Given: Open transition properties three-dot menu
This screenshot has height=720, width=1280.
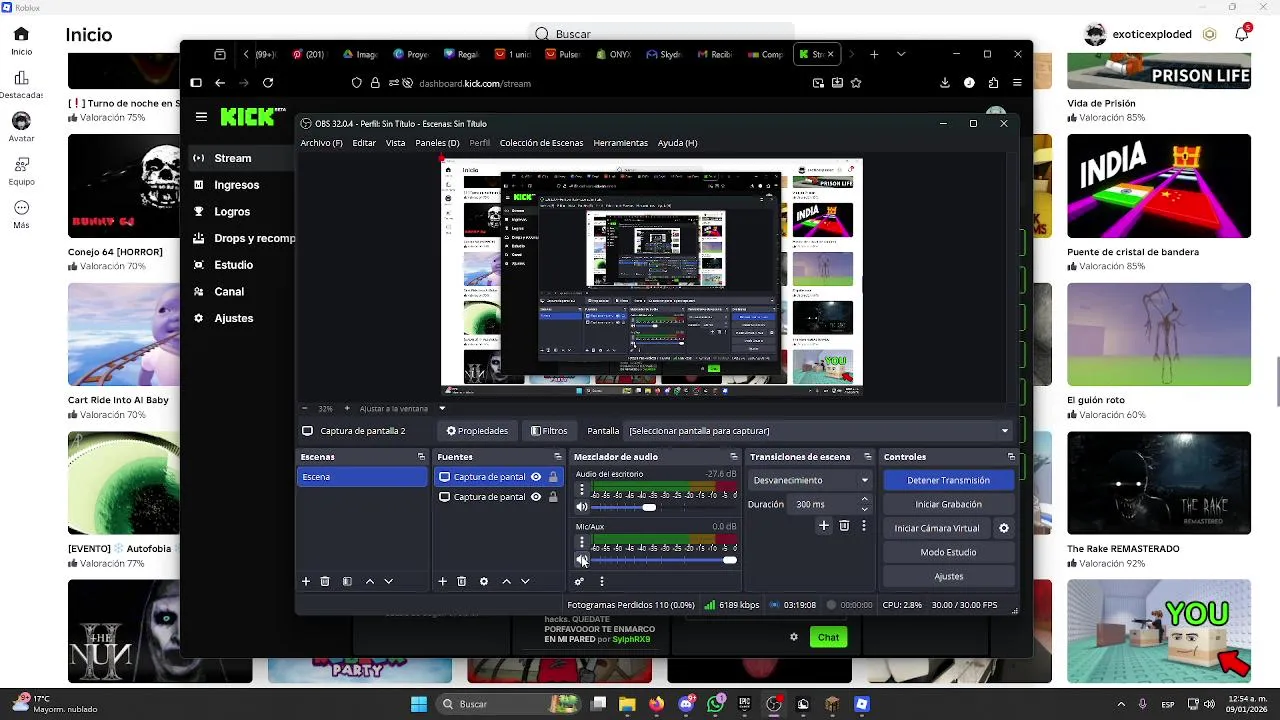Looking at the screenshot, I should coord(864,526).
